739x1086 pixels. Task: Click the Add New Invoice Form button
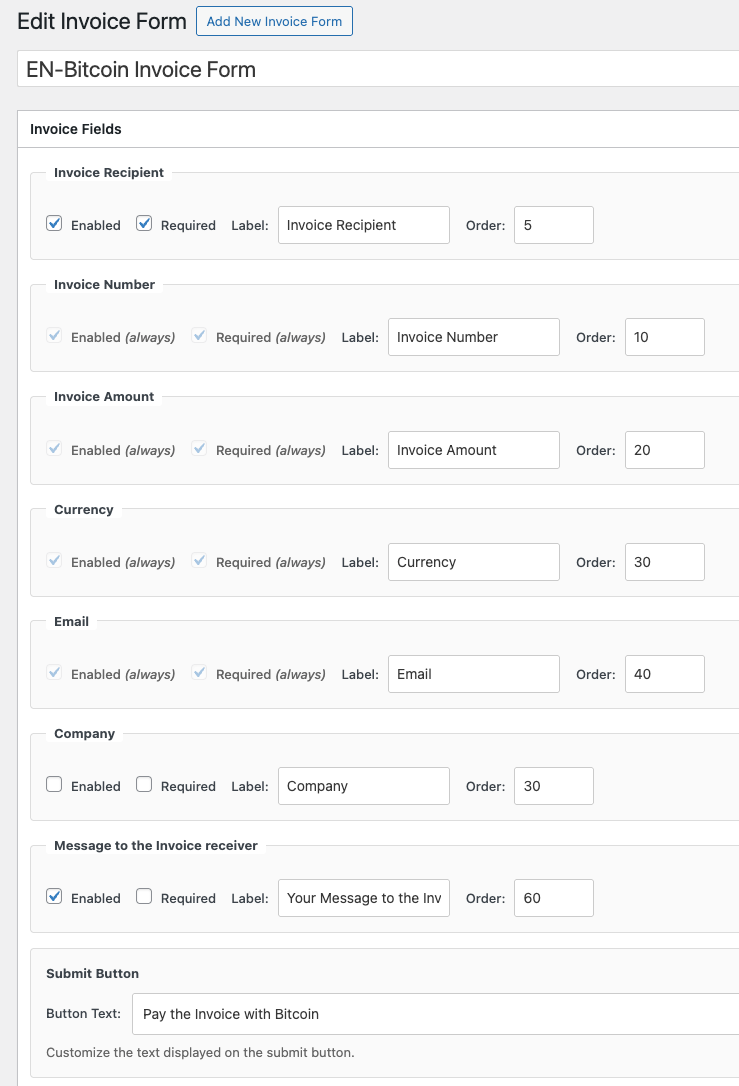(x=274, y=21)
